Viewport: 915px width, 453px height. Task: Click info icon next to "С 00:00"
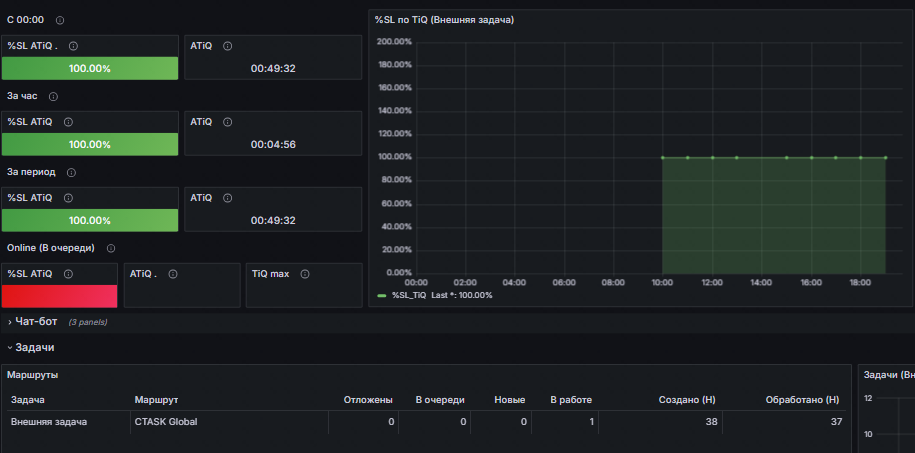[60, 20]
